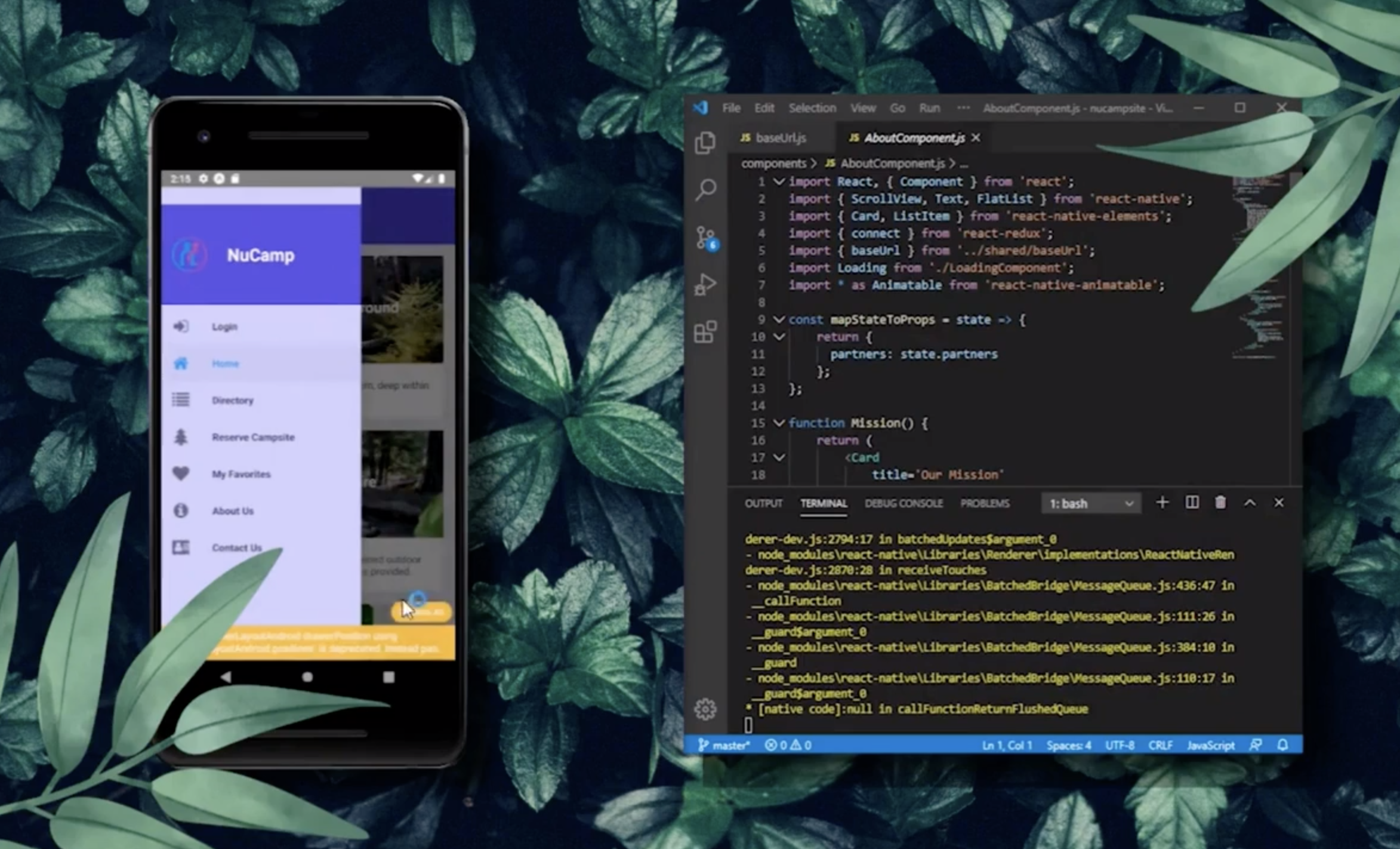Viewport: 1400px width, 849px height.
Task: Switch to the TERMINAL panel tab
Action: click(824, 503)
